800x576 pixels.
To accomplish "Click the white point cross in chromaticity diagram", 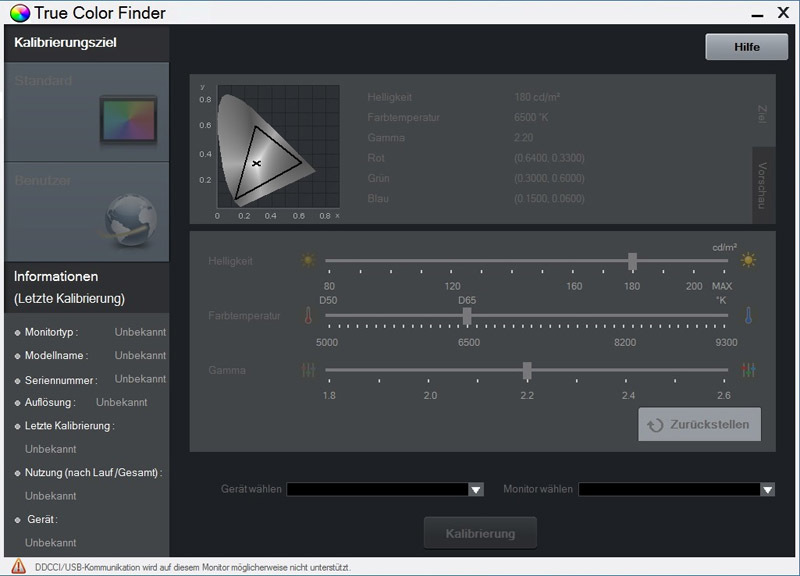I will point(257,163).
